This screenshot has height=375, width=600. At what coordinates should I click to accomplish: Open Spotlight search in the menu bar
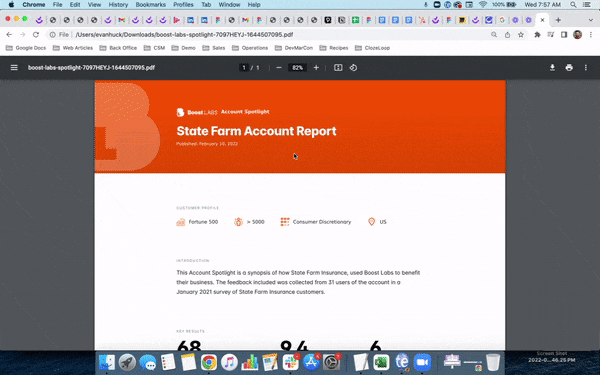tap(573, 5)
